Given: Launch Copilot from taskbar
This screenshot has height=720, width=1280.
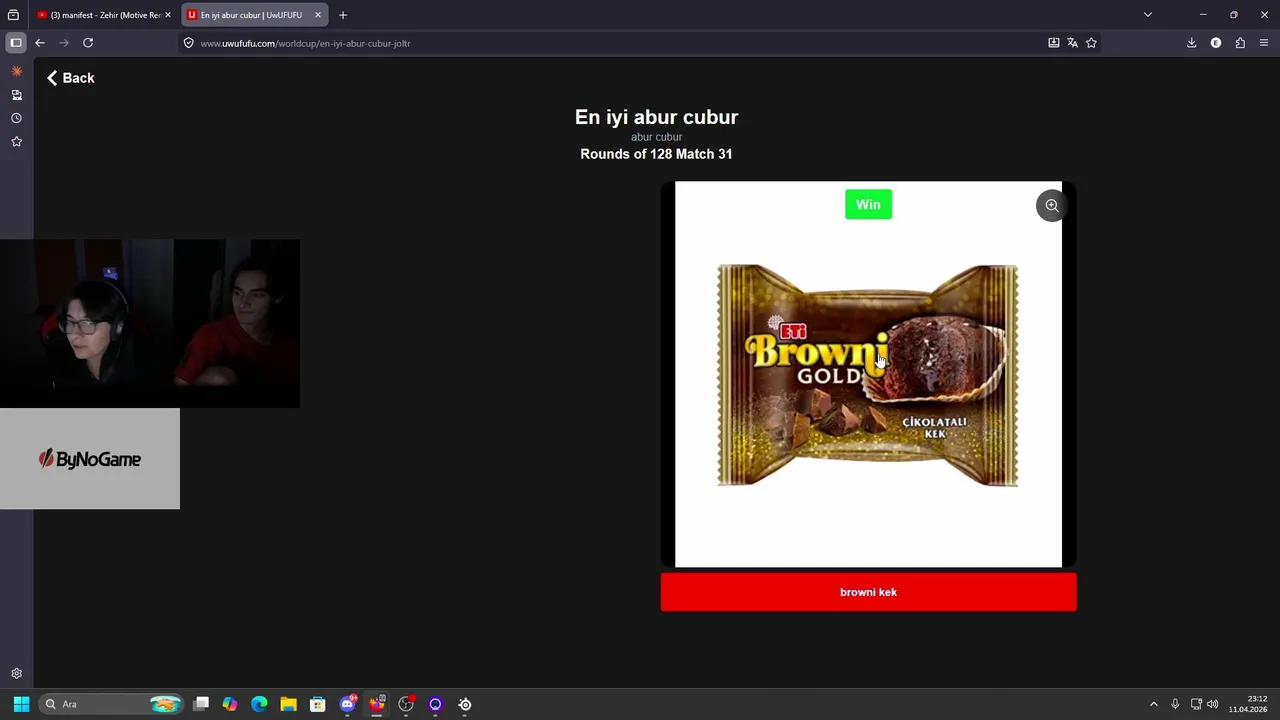Looking at the screenshot, I should (x=230, y=704).
